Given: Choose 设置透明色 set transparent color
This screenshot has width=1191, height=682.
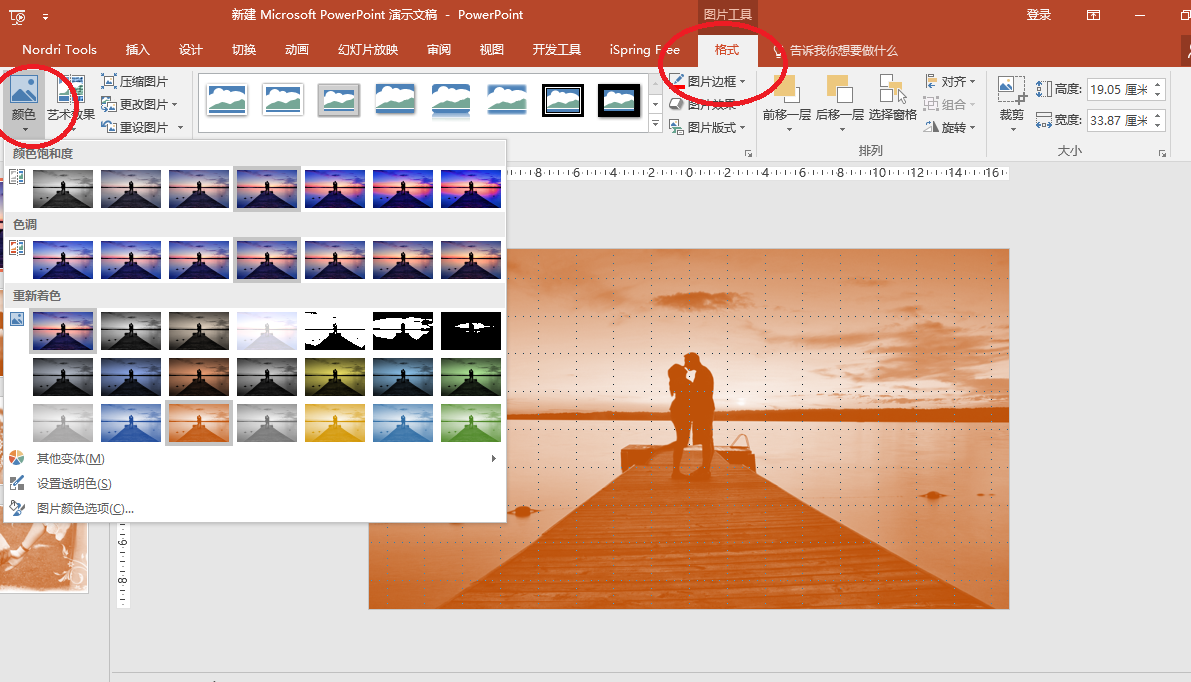Looking at the screenshot, I should click(255, 484).
